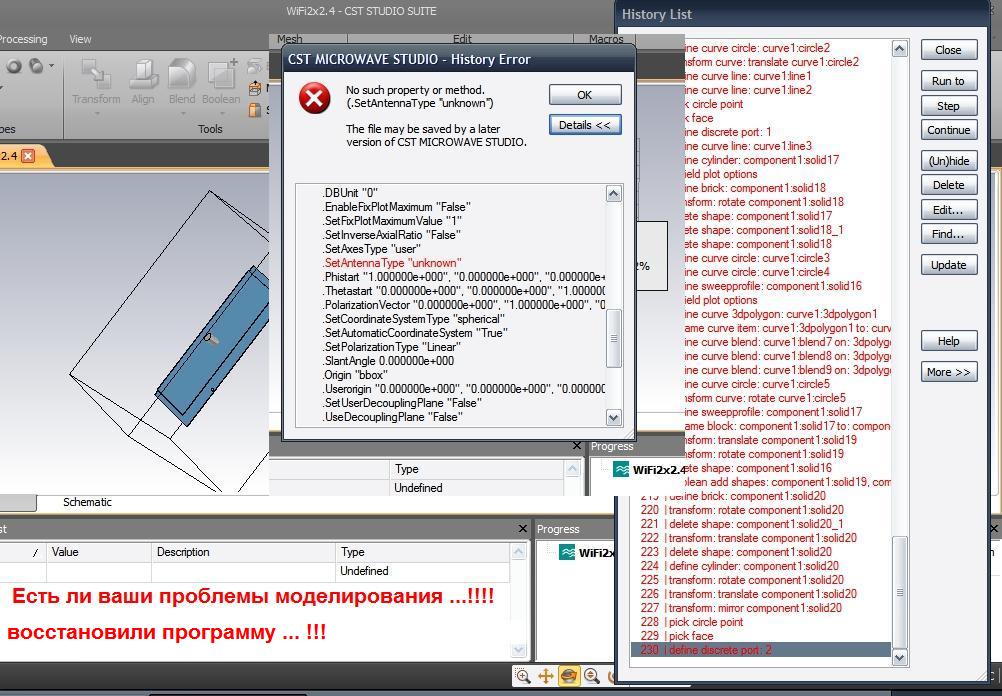The width and height of the screenshot is (1002, 696).
Task: Select history entry define discrete port: 1
Action: click(x=728, y=132)
